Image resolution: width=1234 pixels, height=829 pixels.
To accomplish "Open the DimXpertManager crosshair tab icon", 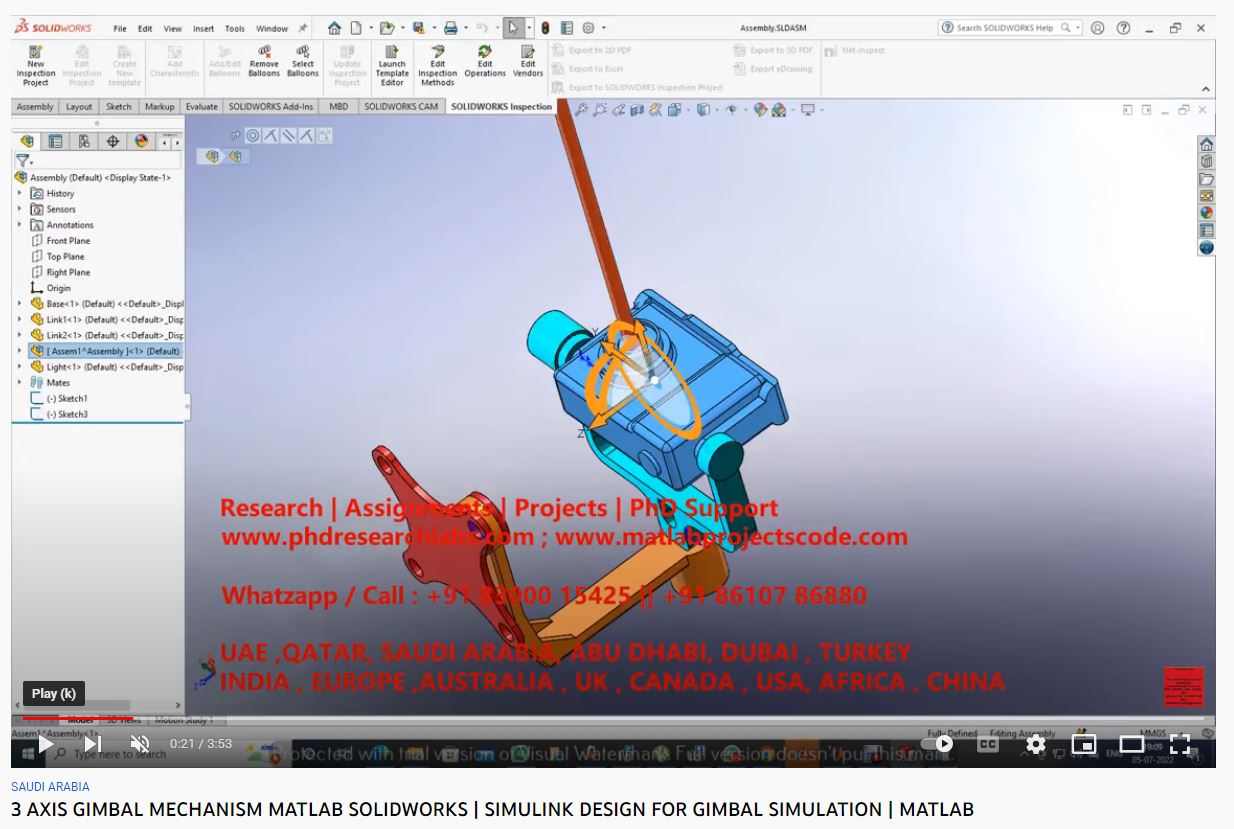I will point(112,141).
